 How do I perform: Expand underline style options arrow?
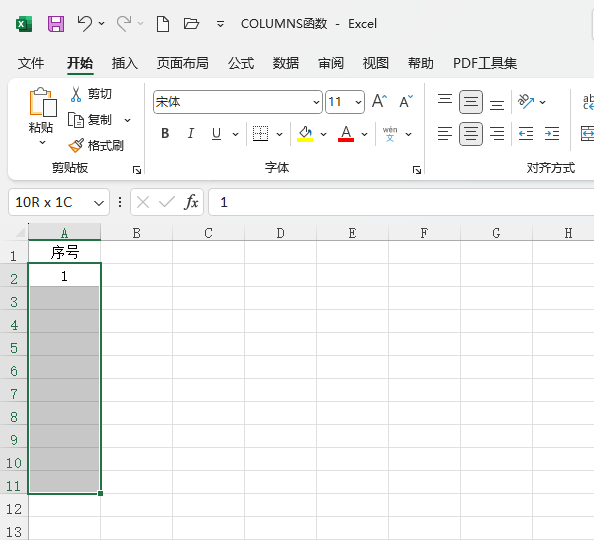point(235,134)
